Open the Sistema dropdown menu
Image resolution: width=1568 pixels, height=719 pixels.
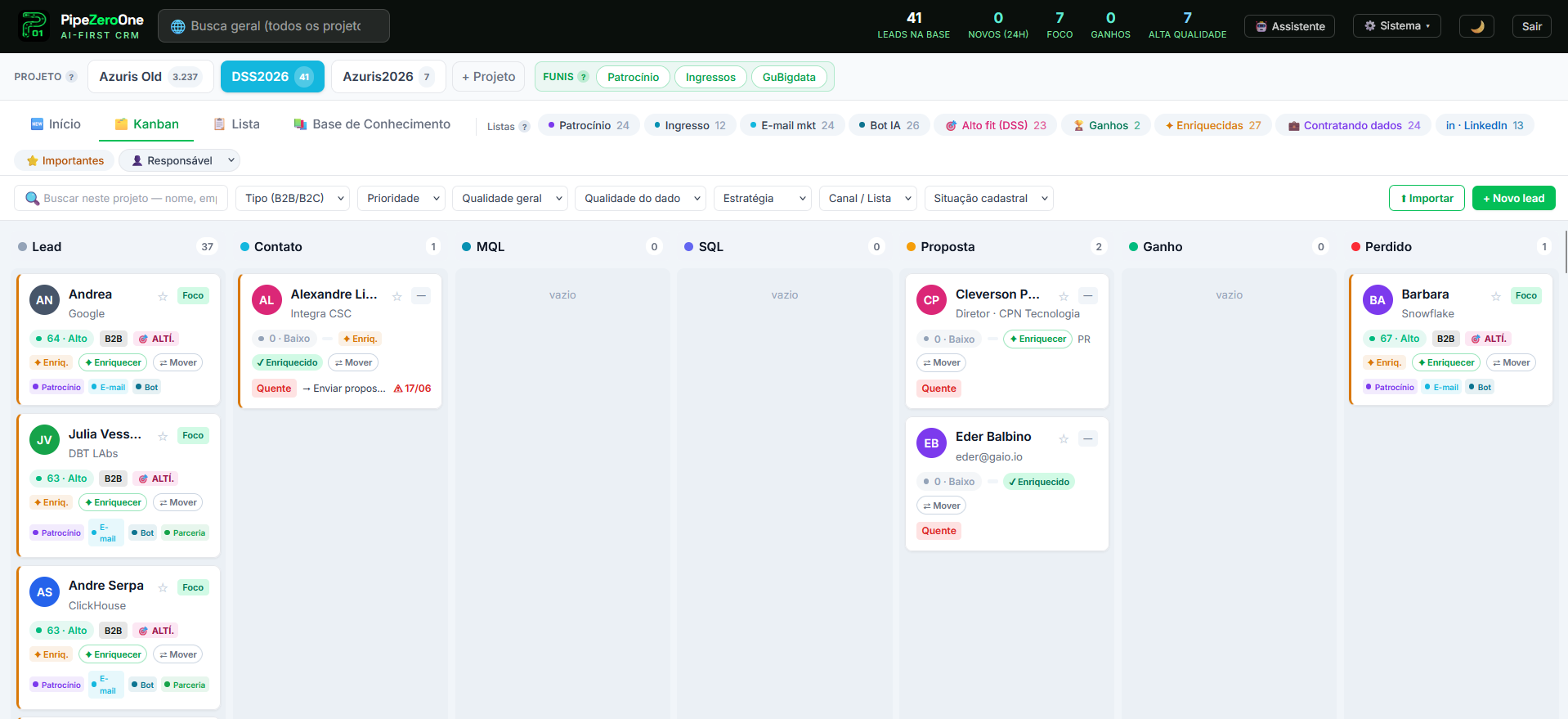(1396, 26)
